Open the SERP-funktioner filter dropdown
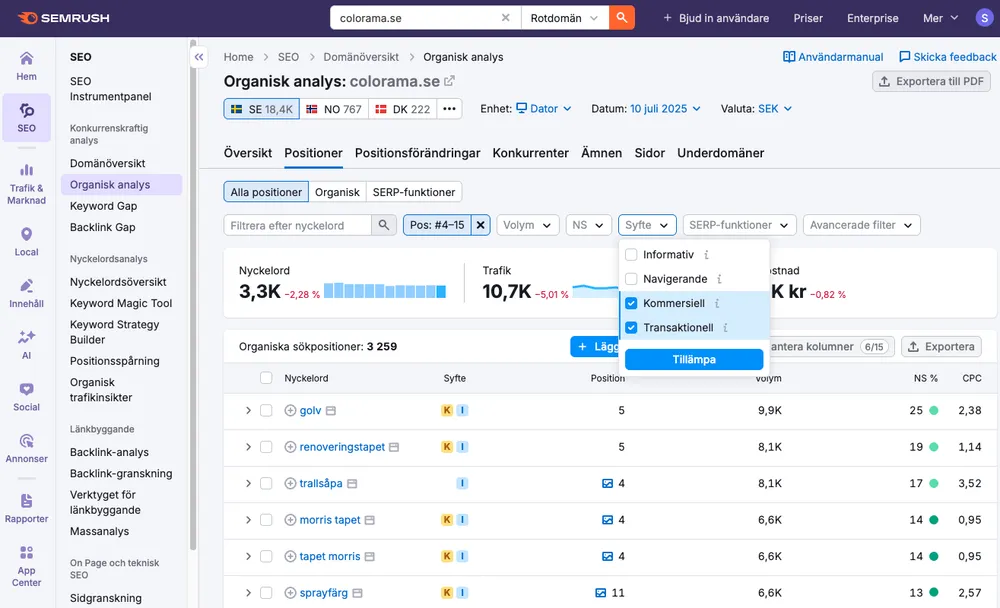Viewport: 1000px width, 608px height. (x=739, y=225)
